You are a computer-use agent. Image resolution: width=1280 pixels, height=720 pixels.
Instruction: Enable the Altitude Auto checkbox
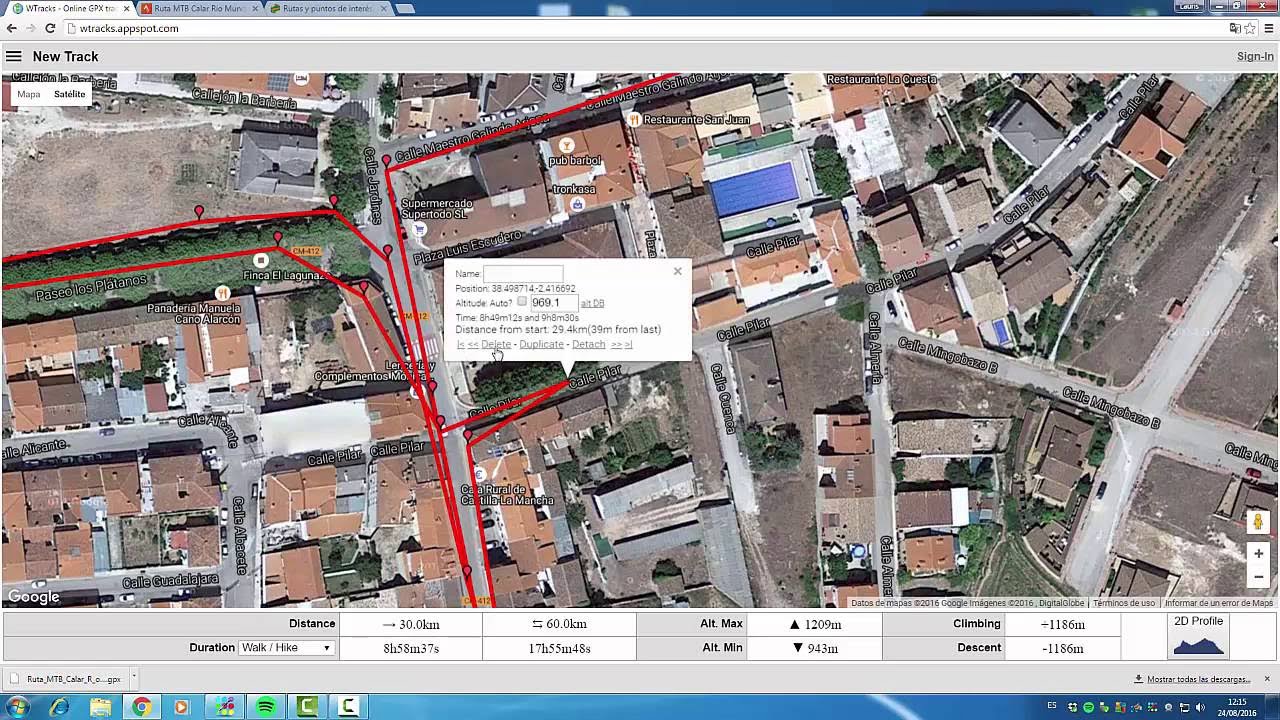522,301
